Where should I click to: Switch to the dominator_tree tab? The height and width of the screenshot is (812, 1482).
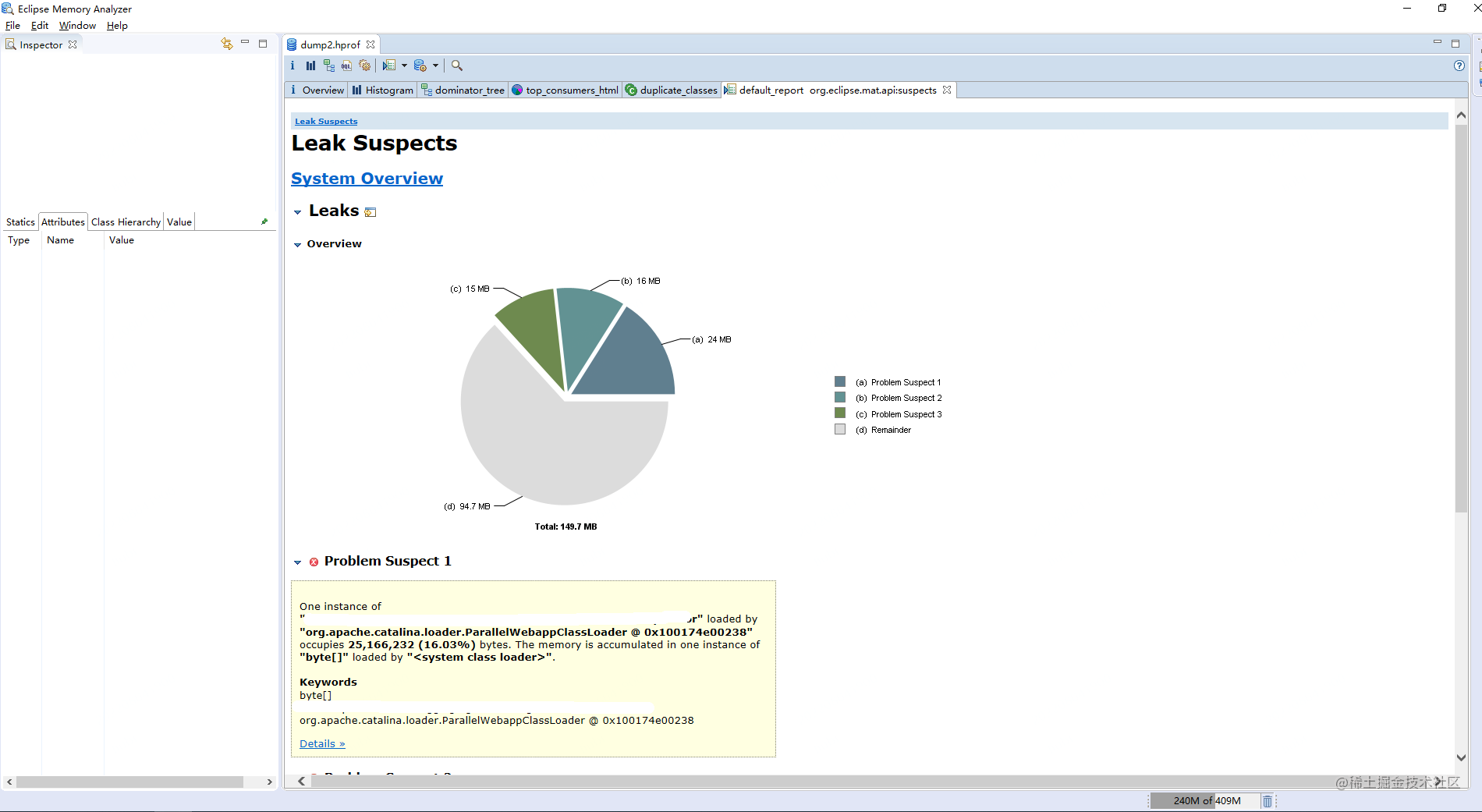[463, 90]
